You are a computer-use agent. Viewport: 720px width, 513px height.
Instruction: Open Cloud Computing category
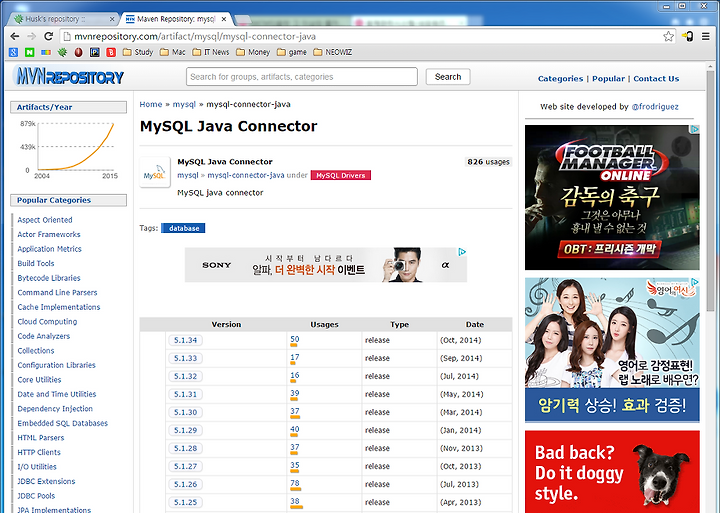[x=47, y=321]
